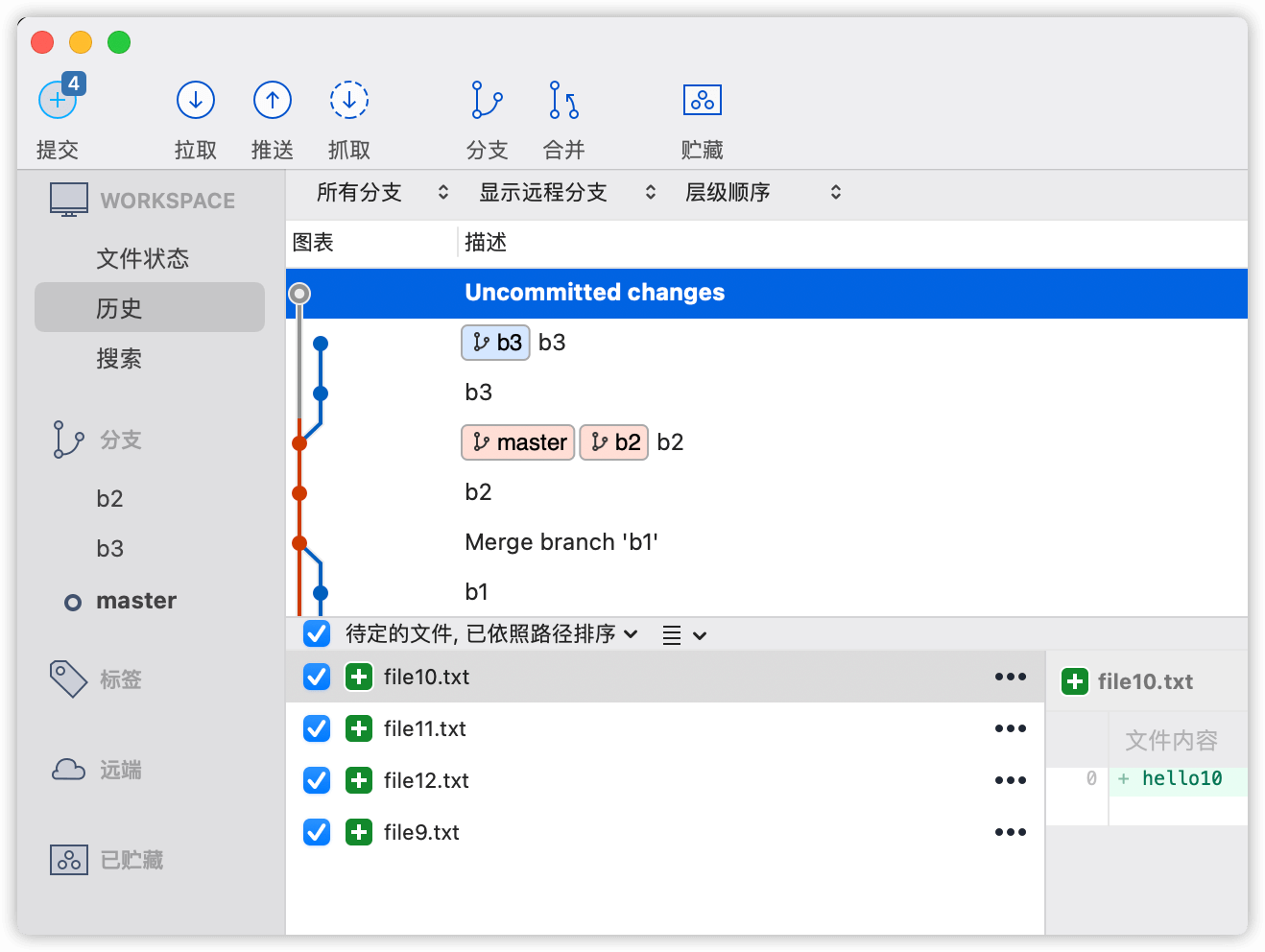Click the green plus icon beside file9.txt
Image resolution: width=1265 pixels, height=952 pixels.
(x=359, y=832)
